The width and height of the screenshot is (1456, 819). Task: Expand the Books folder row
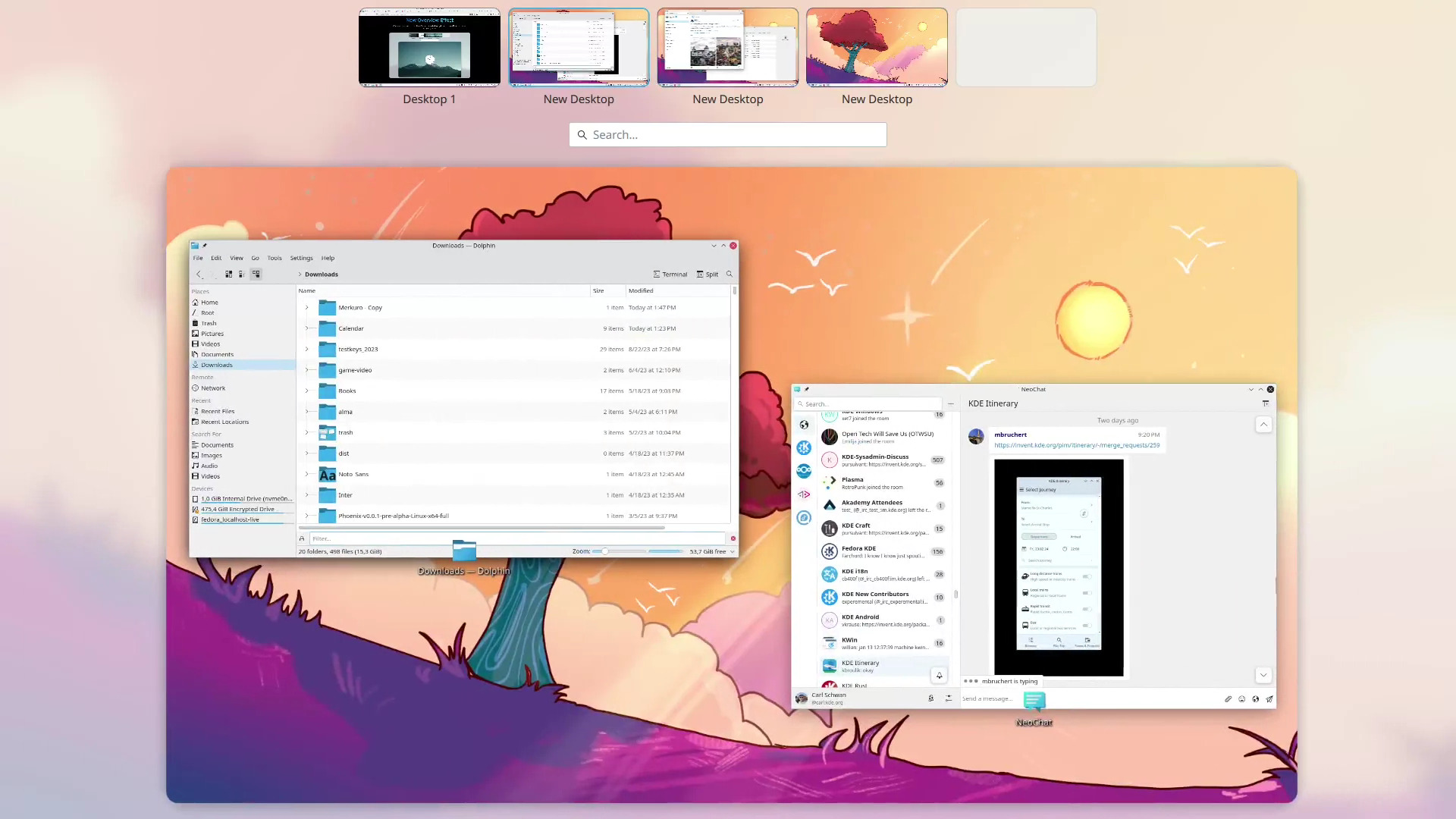click(x=306, y=391)
